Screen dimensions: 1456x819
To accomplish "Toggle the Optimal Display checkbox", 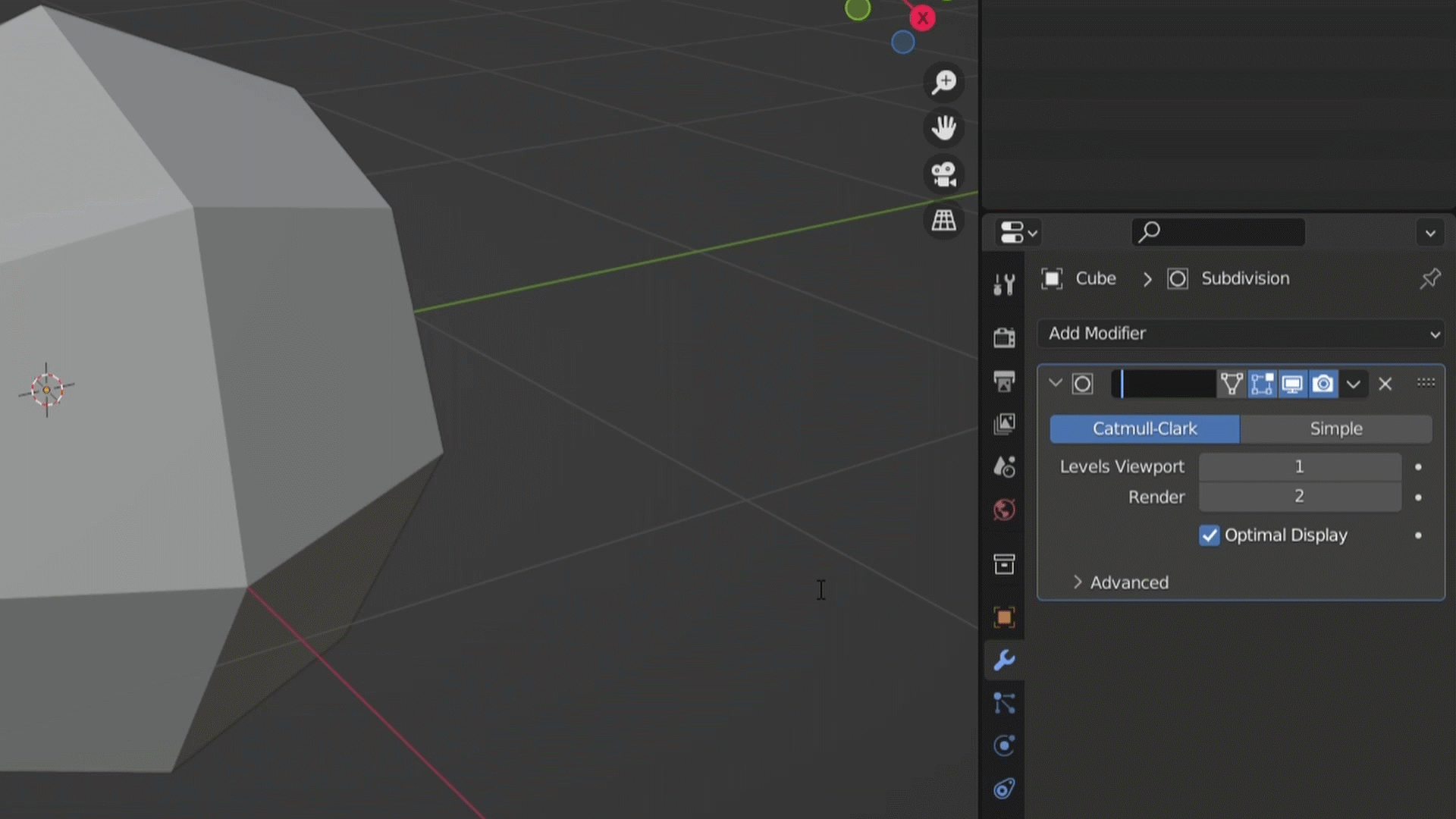I will click(1210, 535).
